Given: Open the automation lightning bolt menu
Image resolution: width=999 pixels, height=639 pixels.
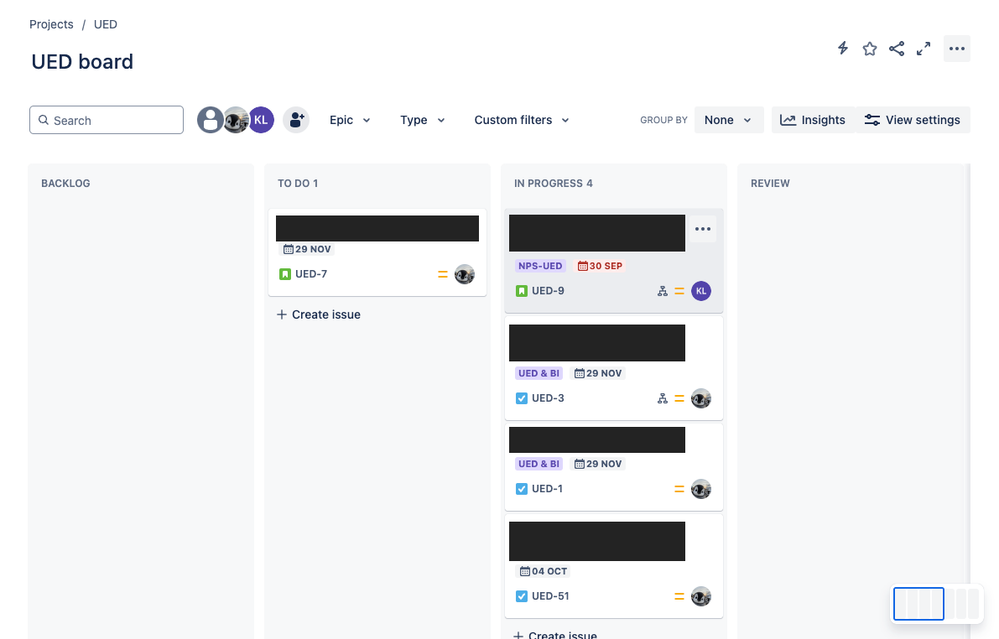Looking at the screenshot, I should pyautogui.click(x=843, y=48).
